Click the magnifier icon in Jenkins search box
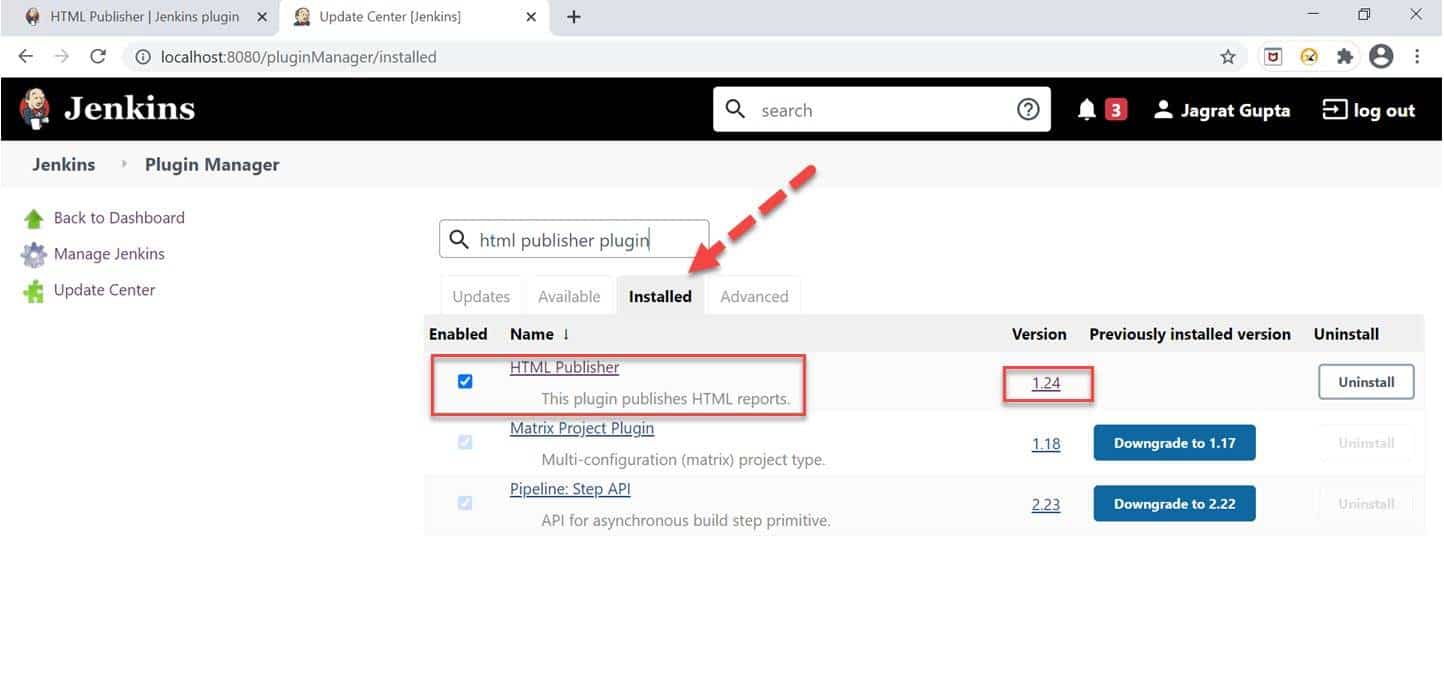 [735, 109]
